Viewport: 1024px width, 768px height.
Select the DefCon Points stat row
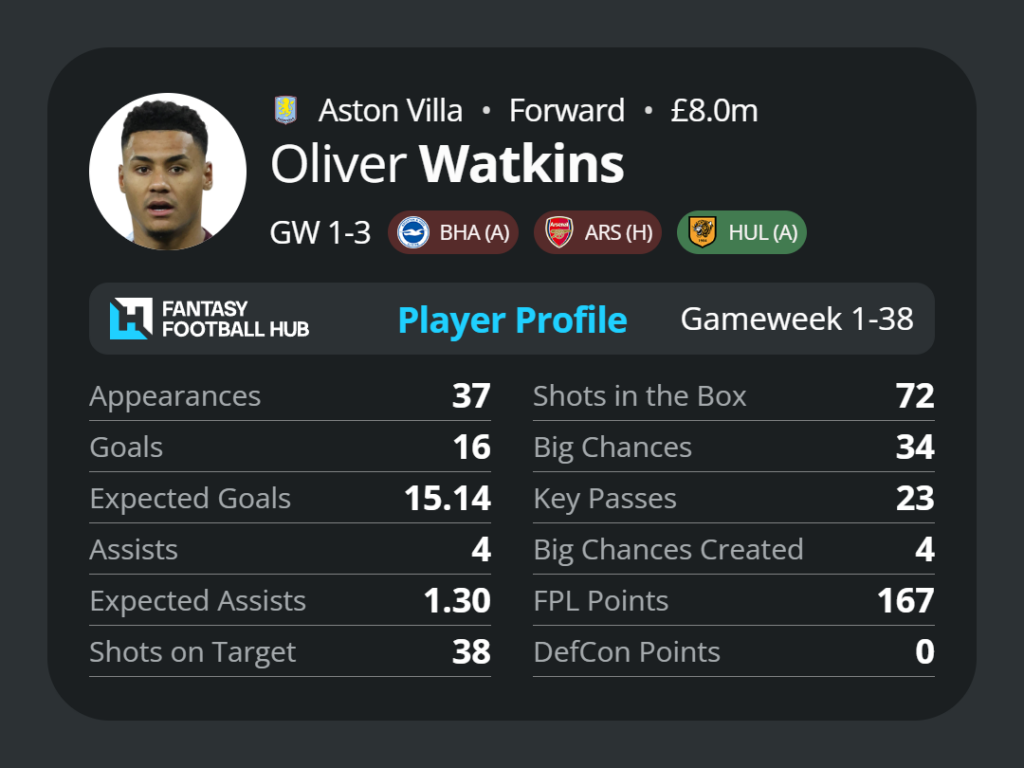pyautogui.click(x=734, y=652)
